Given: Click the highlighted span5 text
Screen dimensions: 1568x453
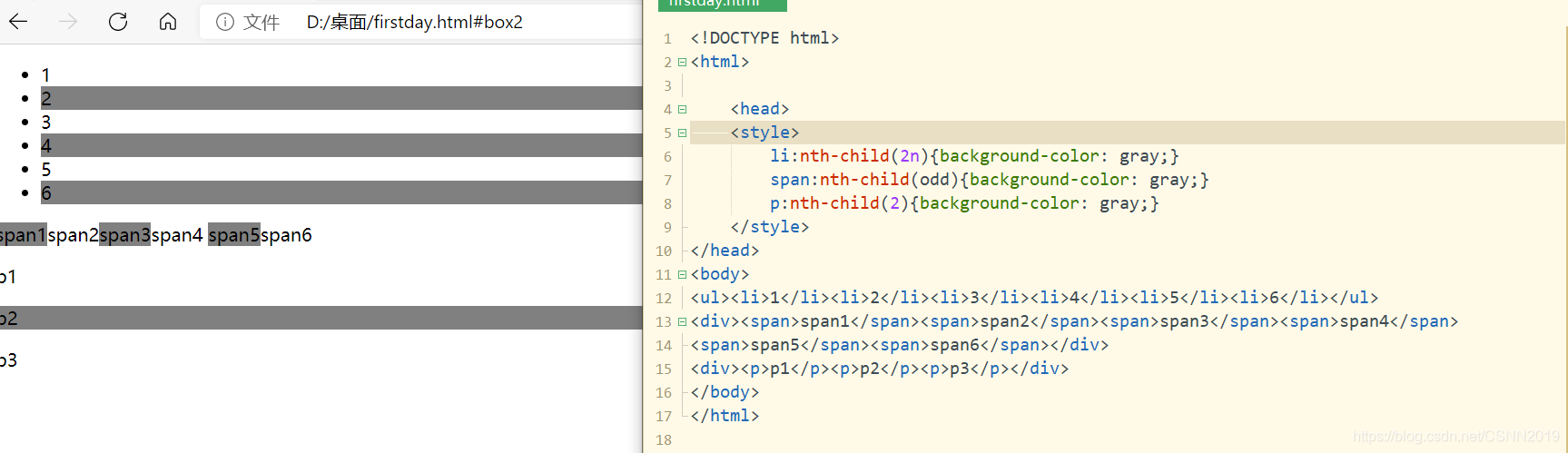Looking at the screenshot, I should [234, 235].
